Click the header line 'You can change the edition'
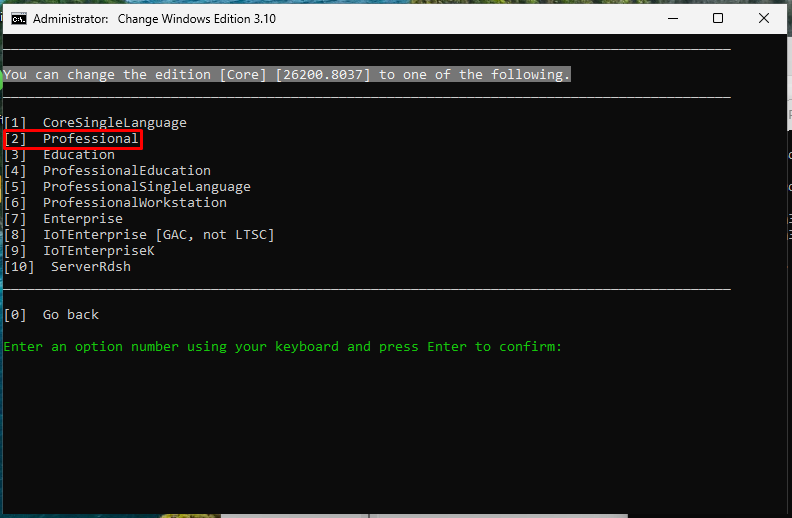The width and height of the screenshot is (792, 518). (x=287, y=75)
